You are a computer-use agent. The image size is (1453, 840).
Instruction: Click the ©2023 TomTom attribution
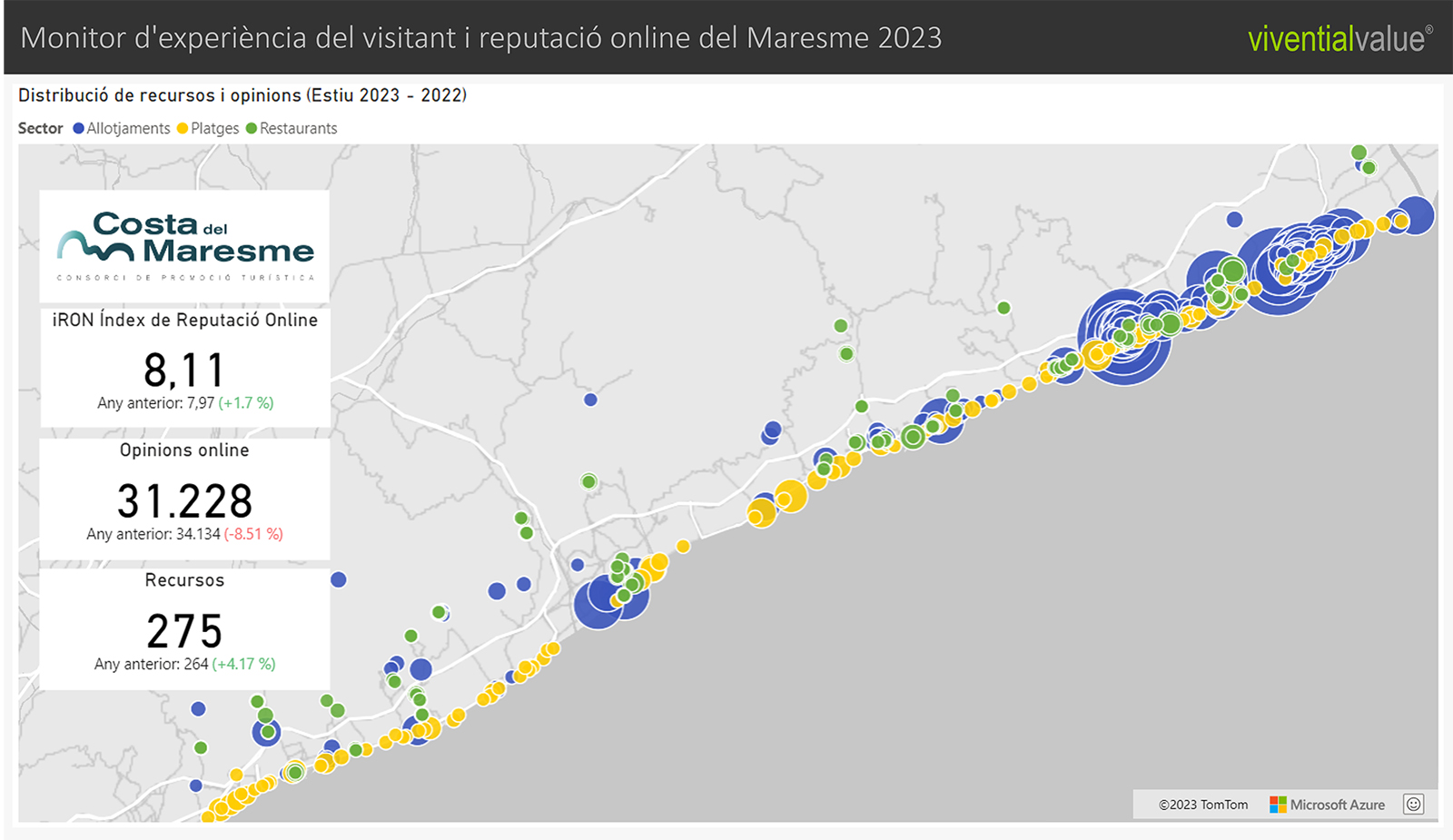(1203, 805)
